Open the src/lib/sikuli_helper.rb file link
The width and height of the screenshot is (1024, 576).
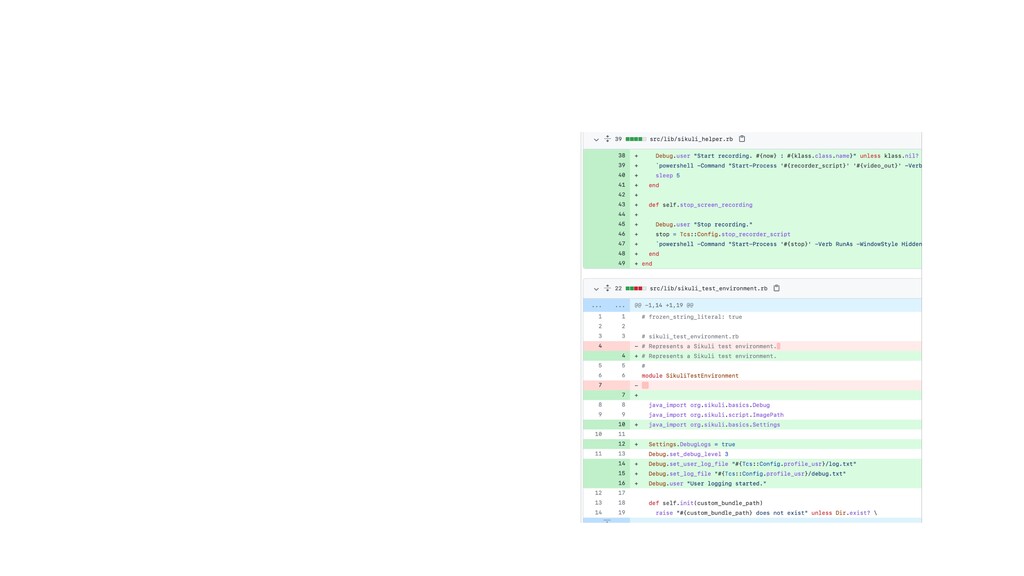691,139
